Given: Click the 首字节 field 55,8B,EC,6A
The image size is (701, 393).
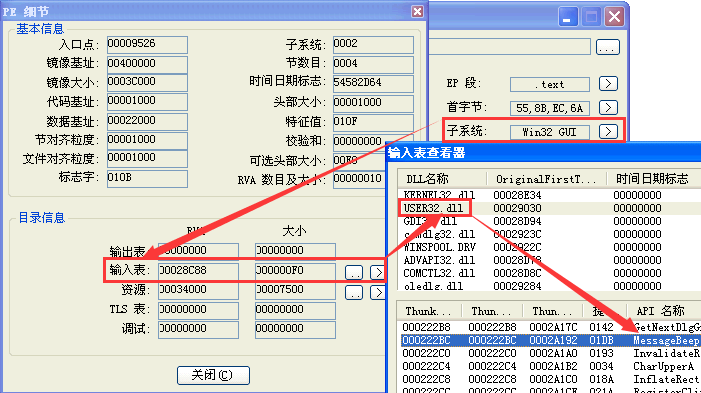Looking at the screenshot, I should coord(549,108).
